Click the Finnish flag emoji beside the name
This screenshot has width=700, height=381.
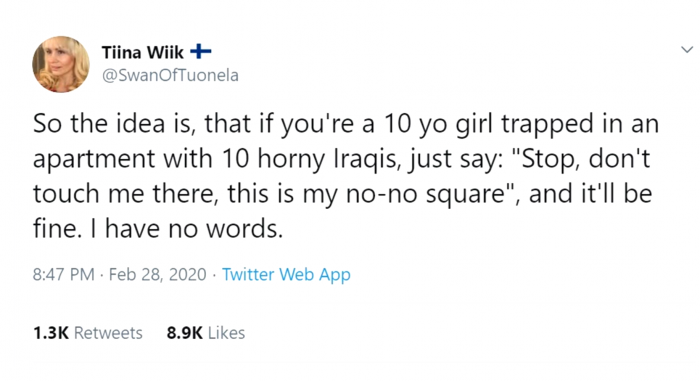[x=200, y=52]
